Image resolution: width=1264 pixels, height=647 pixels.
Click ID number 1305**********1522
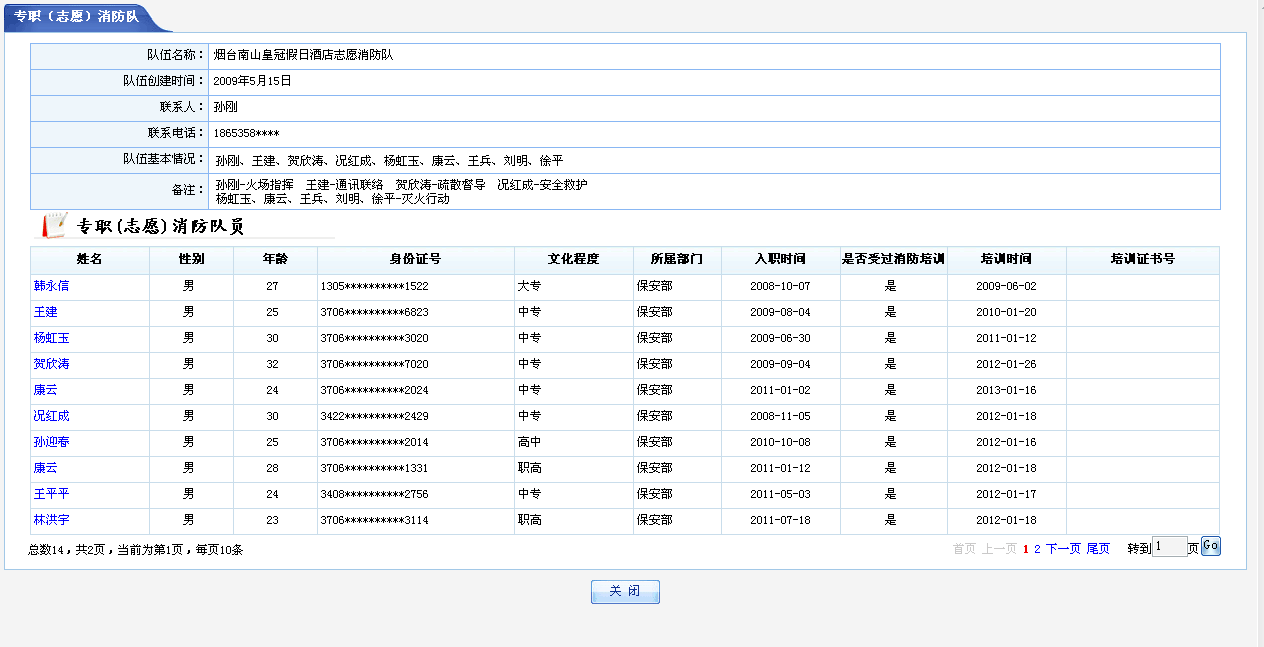tap(375, 286)
